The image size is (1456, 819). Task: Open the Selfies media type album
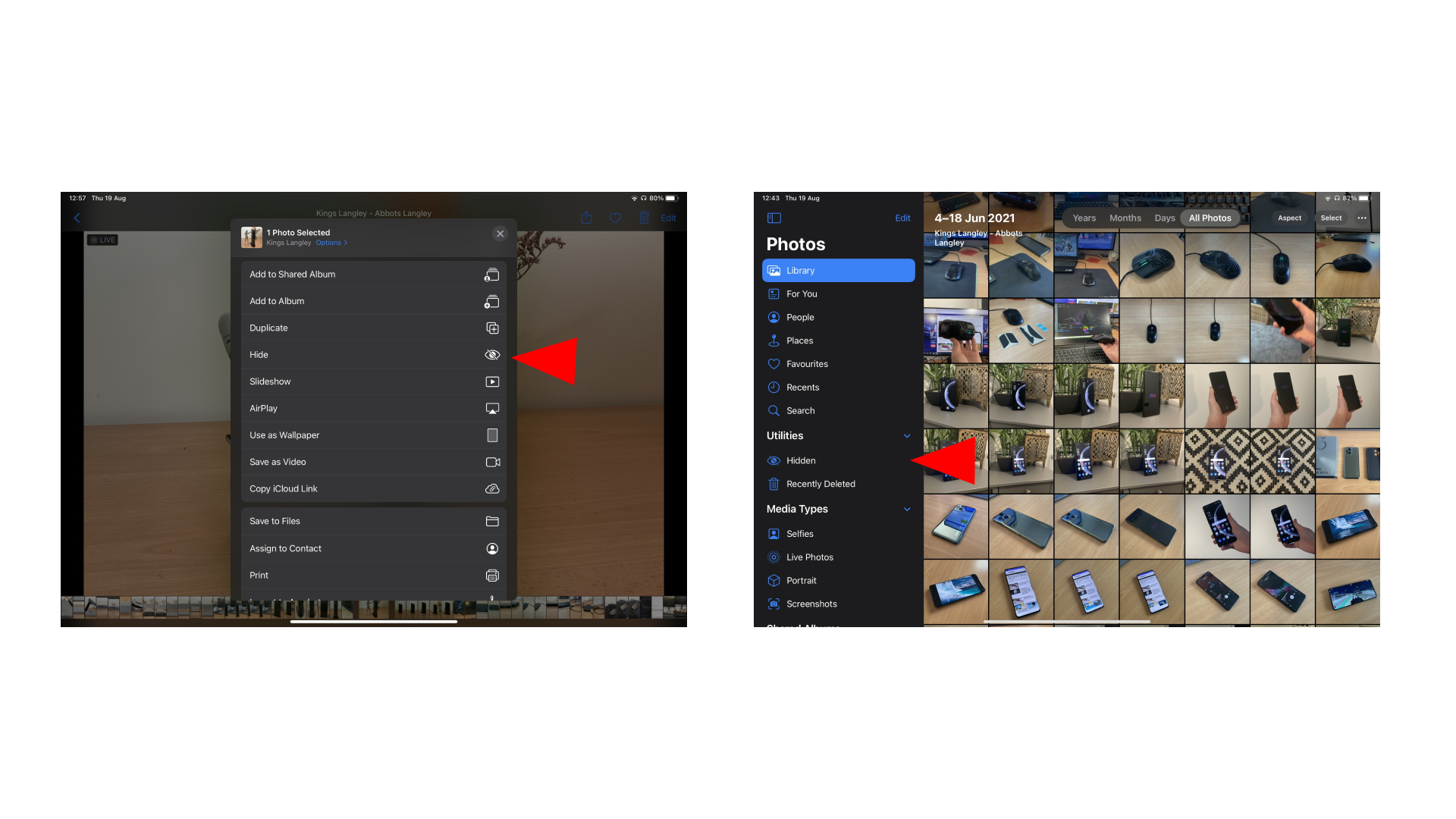pos(800,534)
